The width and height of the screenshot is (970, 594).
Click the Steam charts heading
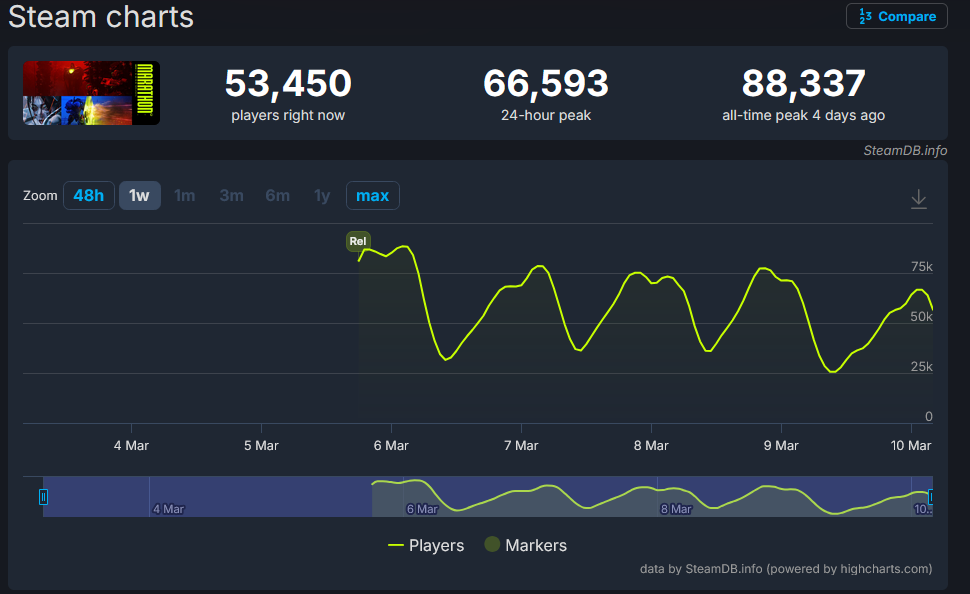[101, 17]
